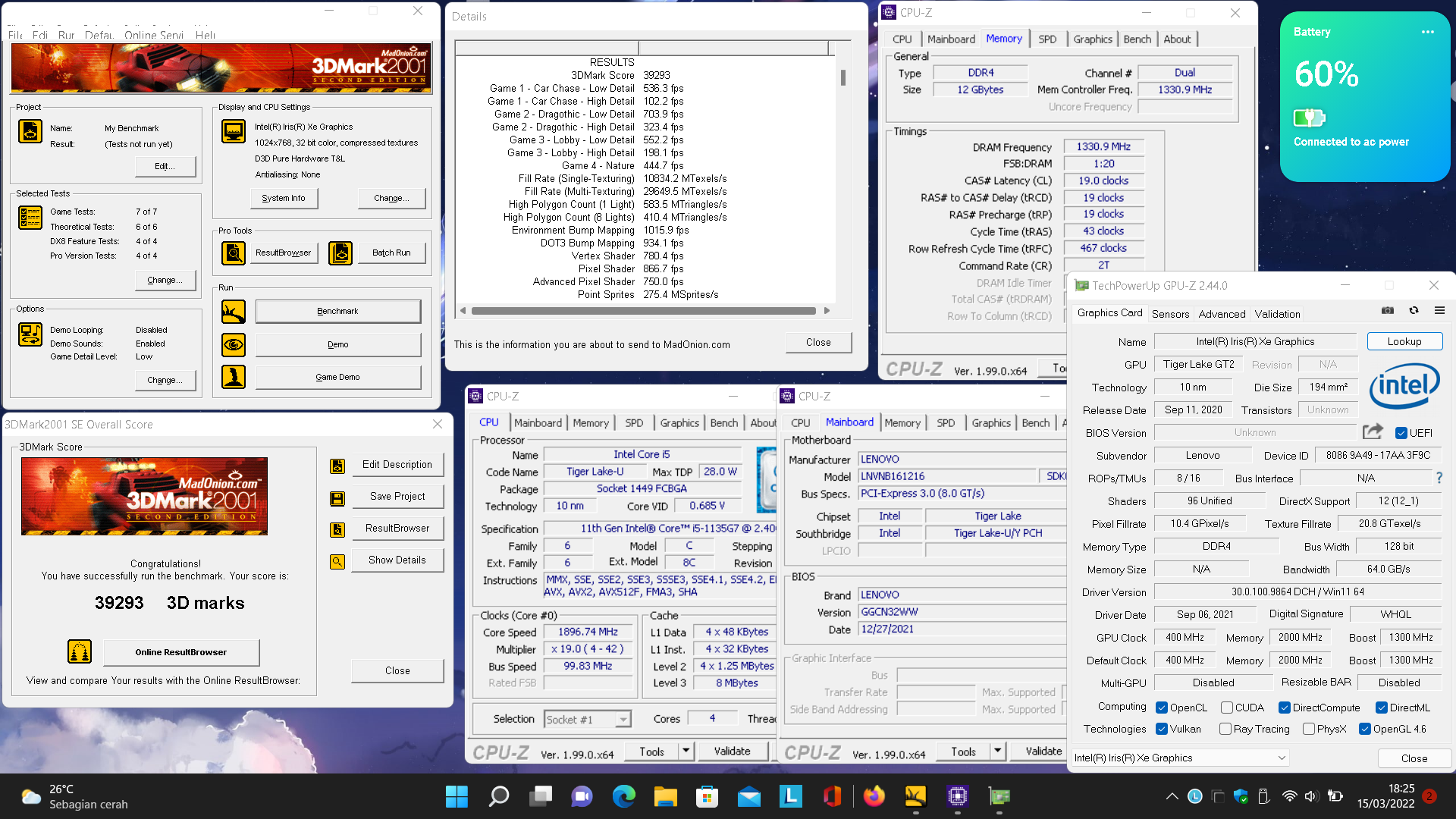Click right arrow of Details horizontal scrollbar
The image size is (1456, 819).
point(827,311)
